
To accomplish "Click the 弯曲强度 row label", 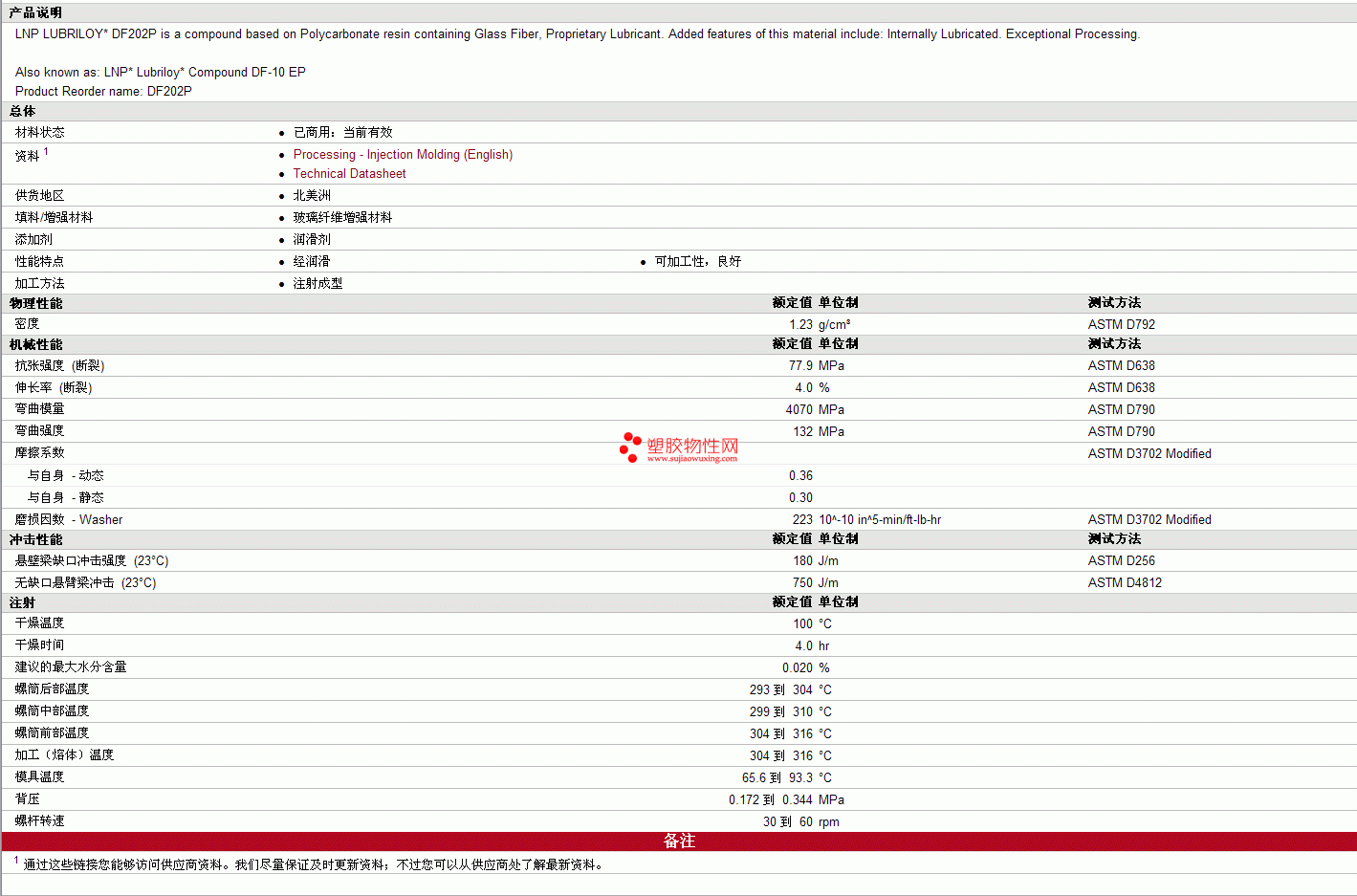I will click(x=39, y=432).
